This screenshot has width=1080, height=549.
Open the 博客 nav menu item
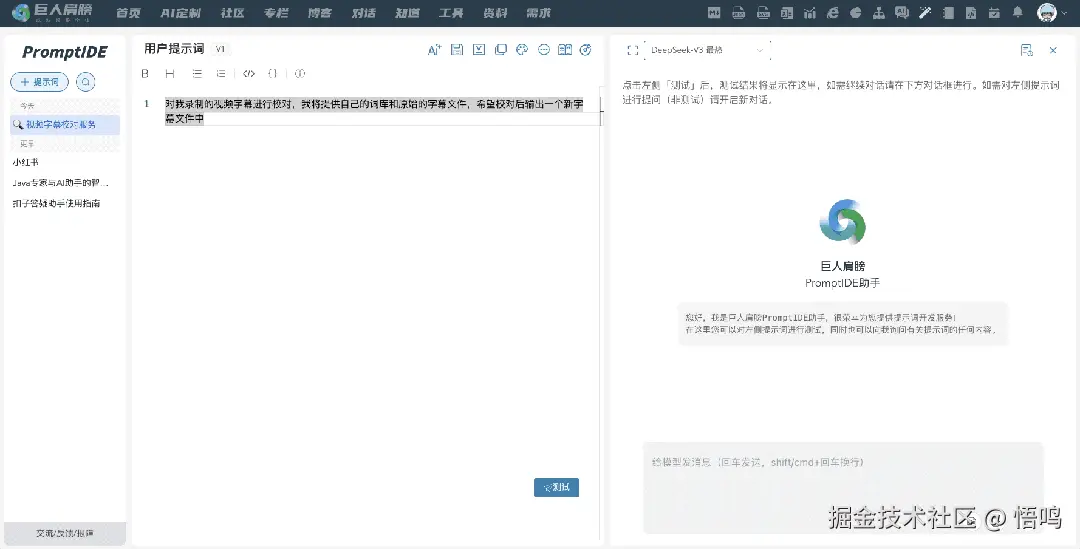tap(320, 12)
